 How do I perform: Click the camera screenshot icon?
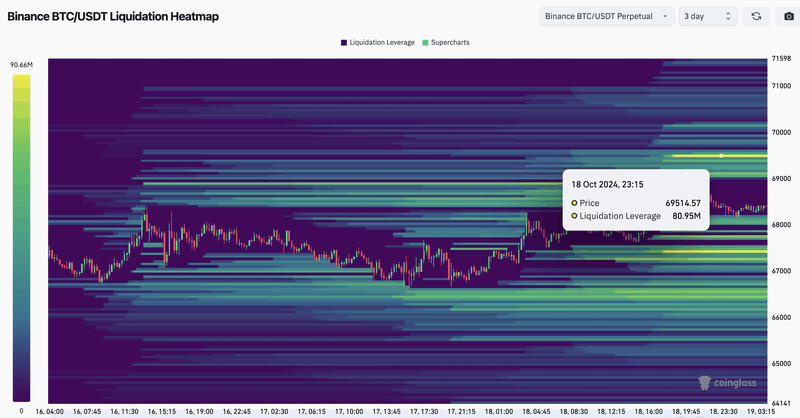[789, 16]
